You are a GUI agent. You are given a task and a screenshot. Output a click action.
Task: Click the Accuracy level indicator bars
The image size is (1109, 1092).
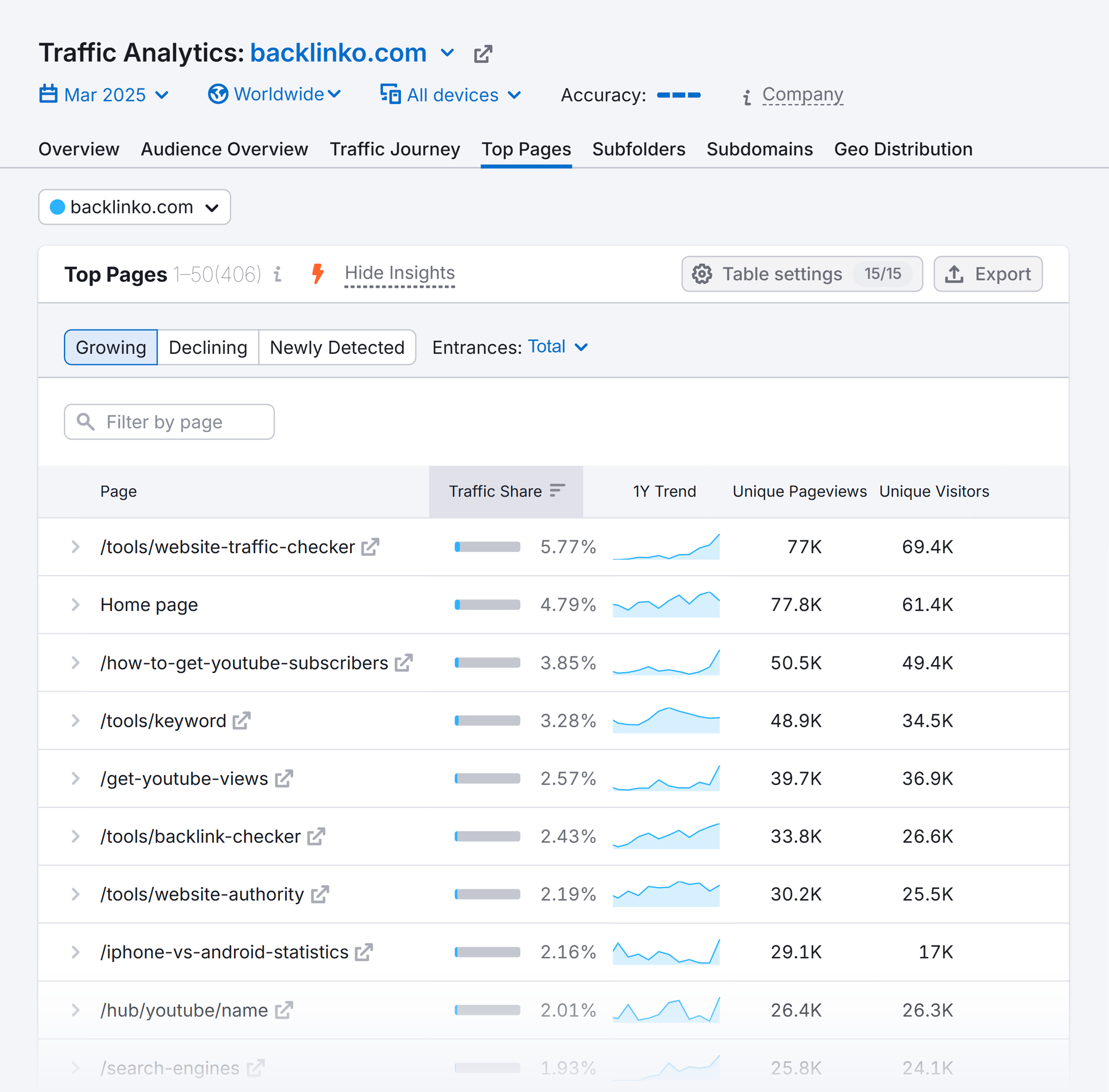point(678,95)
